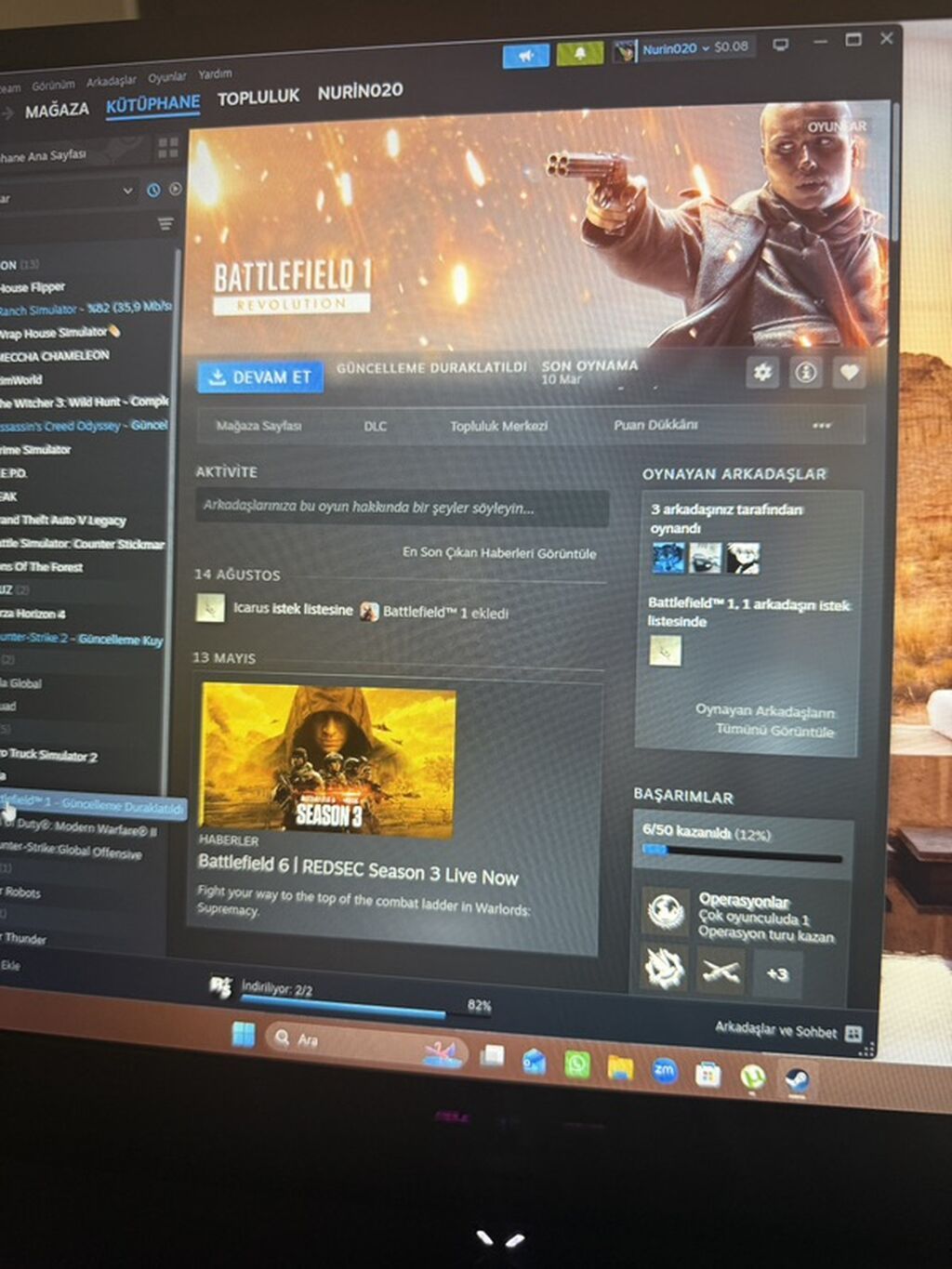Click the achievements progress bar
Viewport: 952px width, 1269px height.
(742, 852)
